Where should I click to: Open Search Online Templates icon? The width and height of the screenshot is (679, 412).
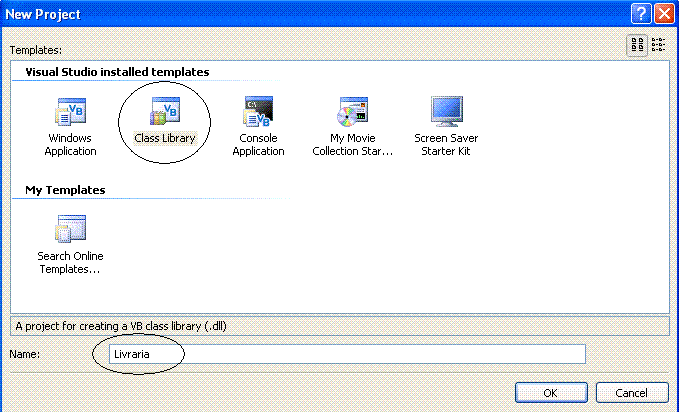pos(70,229)
